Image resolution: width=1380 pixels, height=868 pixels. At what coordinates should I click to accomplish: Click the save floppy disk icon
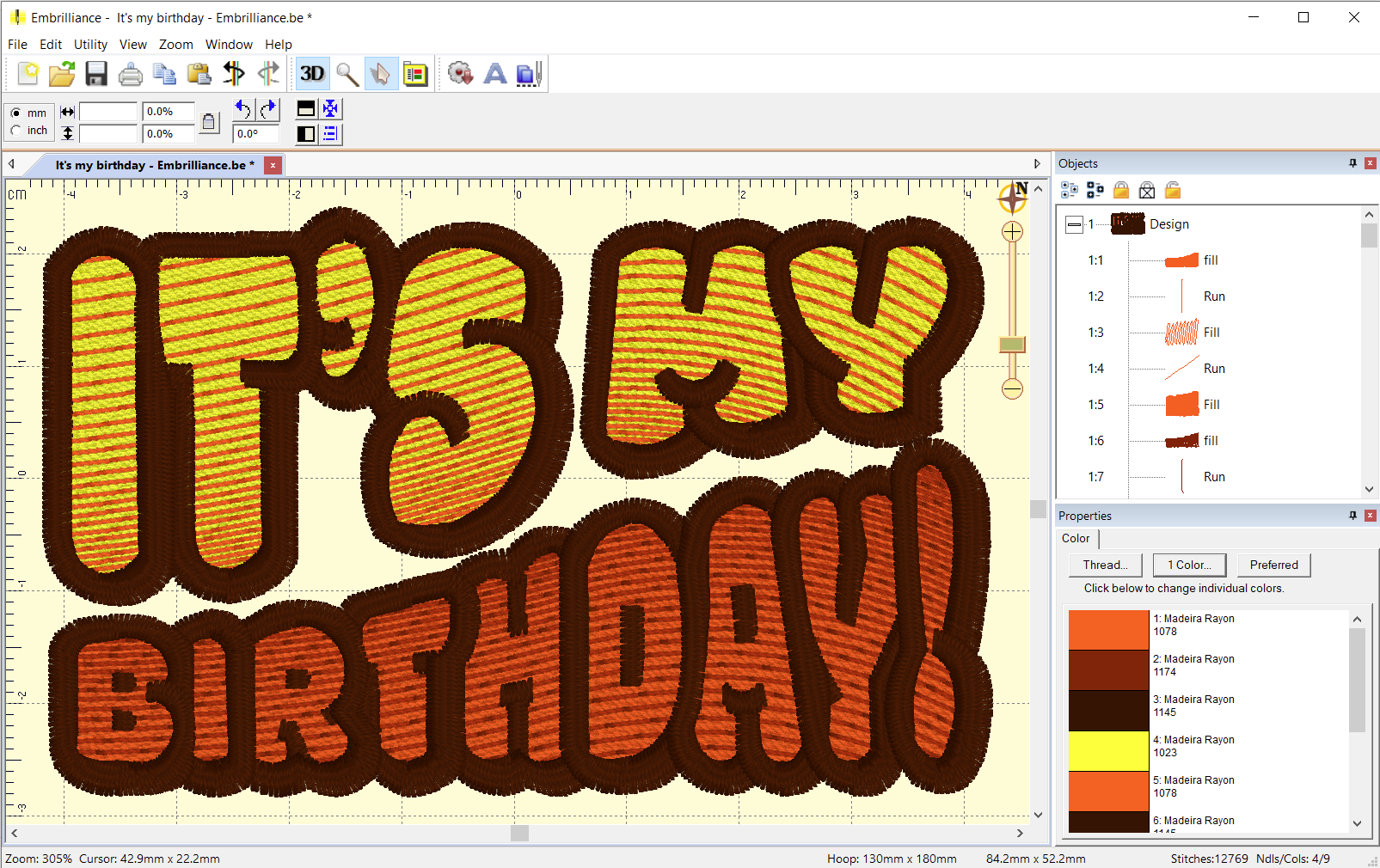96,74
